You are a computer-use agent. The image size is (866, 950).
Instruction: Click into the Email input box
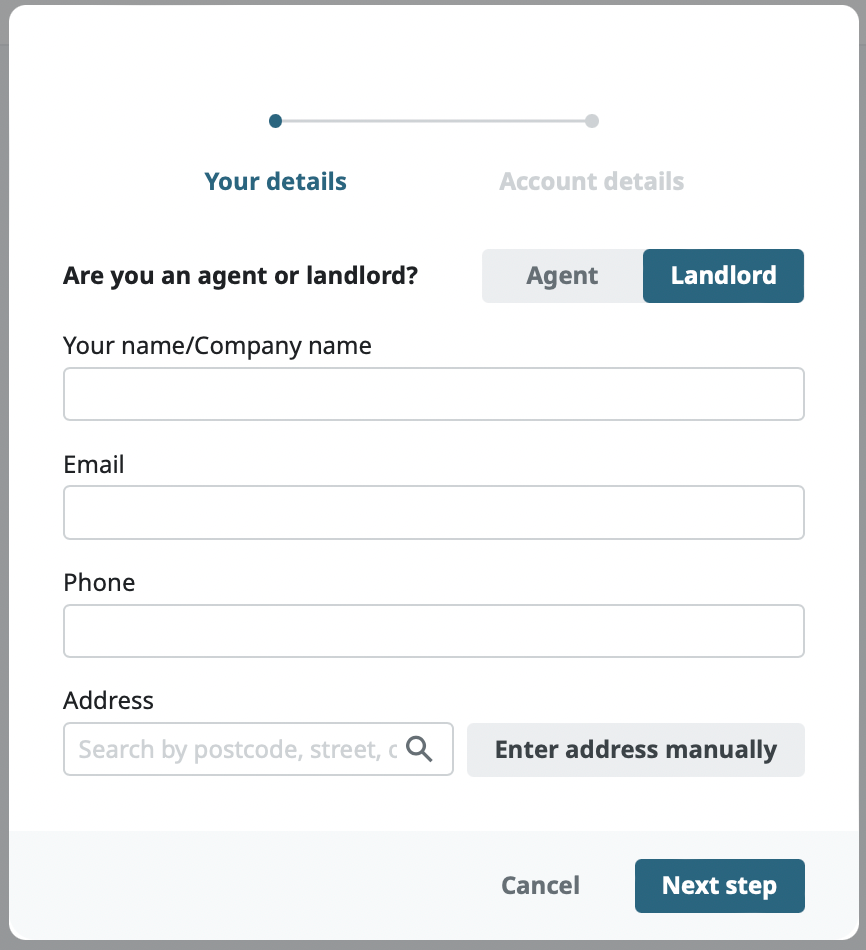coord(433,512)
